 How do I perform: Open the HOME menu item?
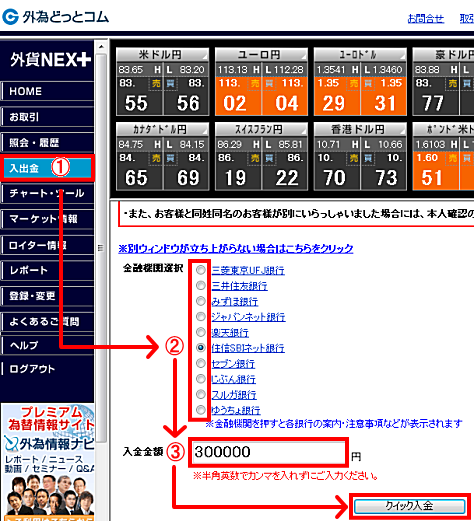pyautogui.click(x=47, y=91)
